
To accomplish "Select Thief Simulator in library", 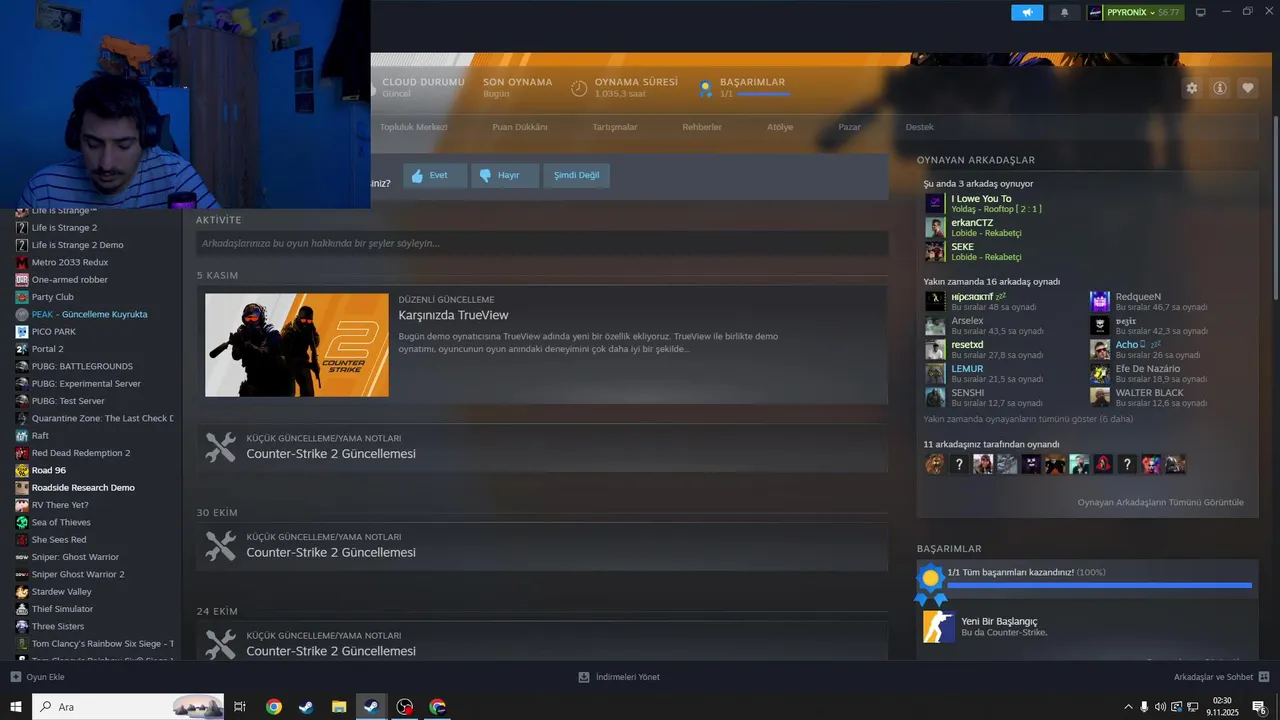I will click(62, 609).
